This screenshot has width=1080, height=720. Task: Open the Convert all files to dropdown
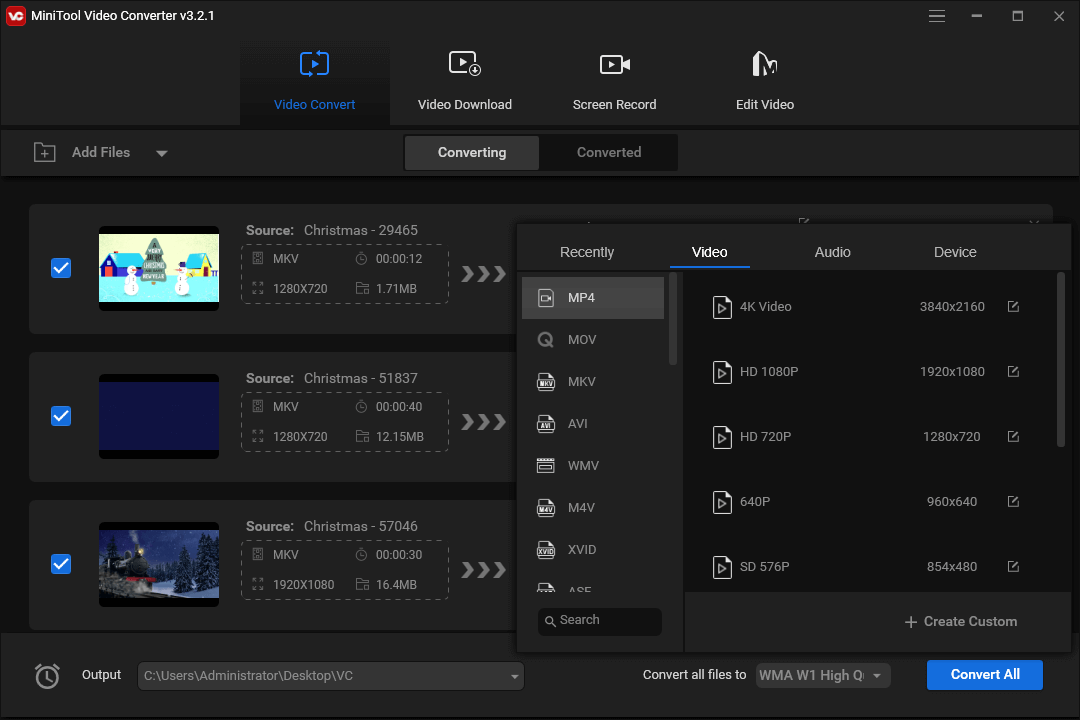point(823,675)
